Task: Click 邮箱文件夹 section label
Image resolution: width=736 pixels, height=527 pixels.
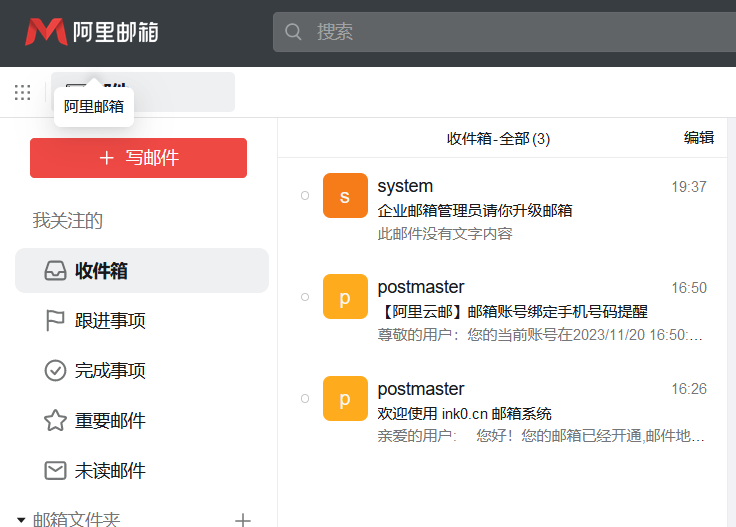Action: point(76,519)
